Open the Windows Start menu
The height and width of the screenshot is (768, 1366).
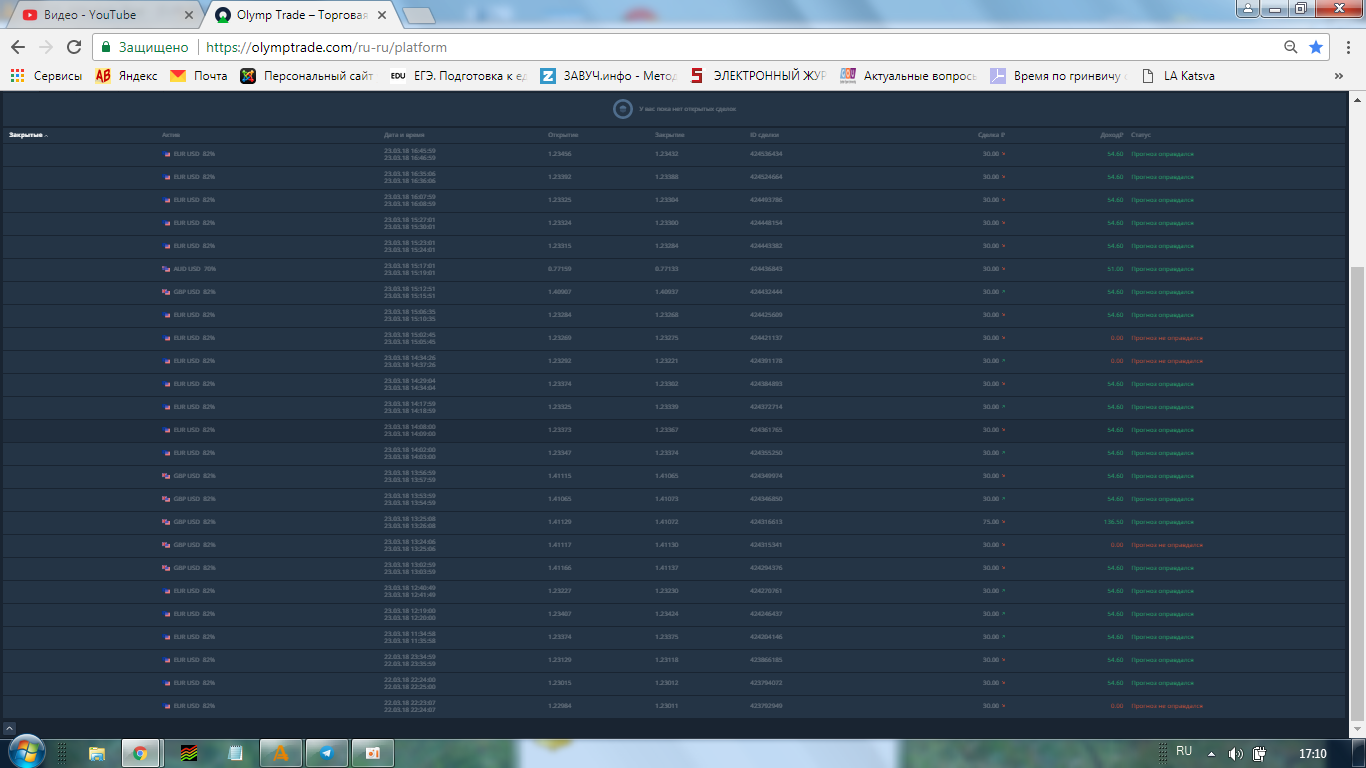(26, 752)
